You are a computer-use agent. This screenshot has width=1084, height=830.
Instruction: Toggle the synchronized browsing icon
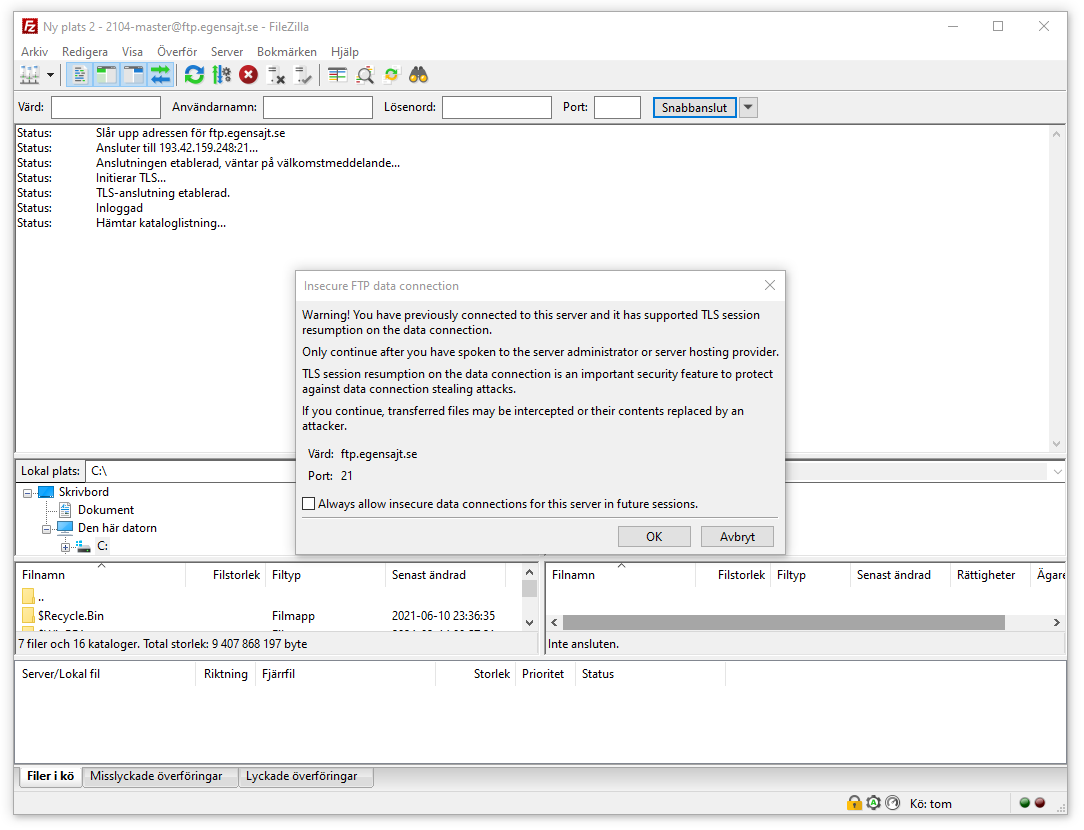point(391,75)
